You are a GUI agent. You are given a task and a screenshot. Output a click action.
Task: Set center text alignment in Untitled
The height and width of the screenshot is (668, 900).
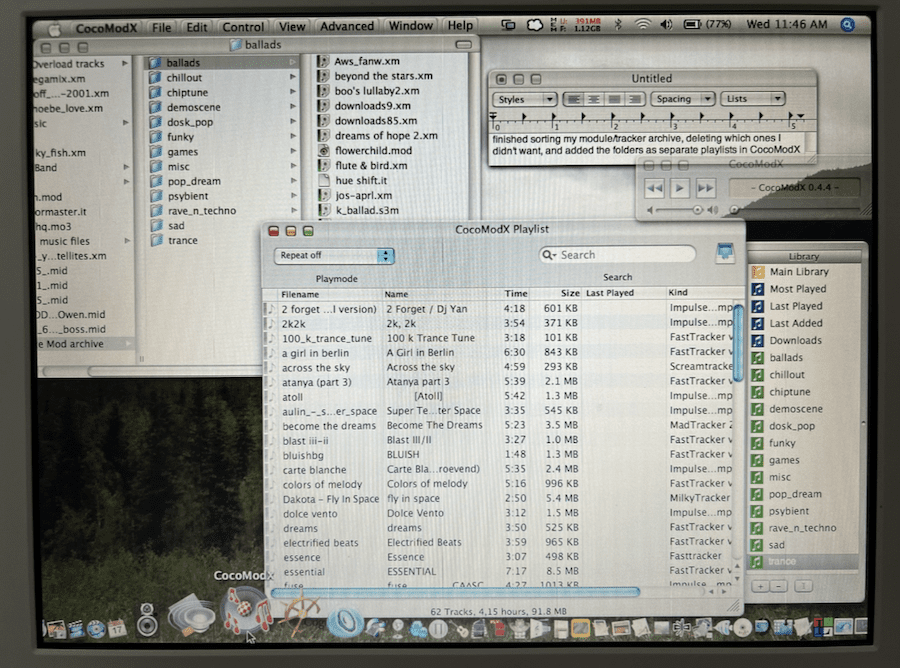click(x=593, y=99)
